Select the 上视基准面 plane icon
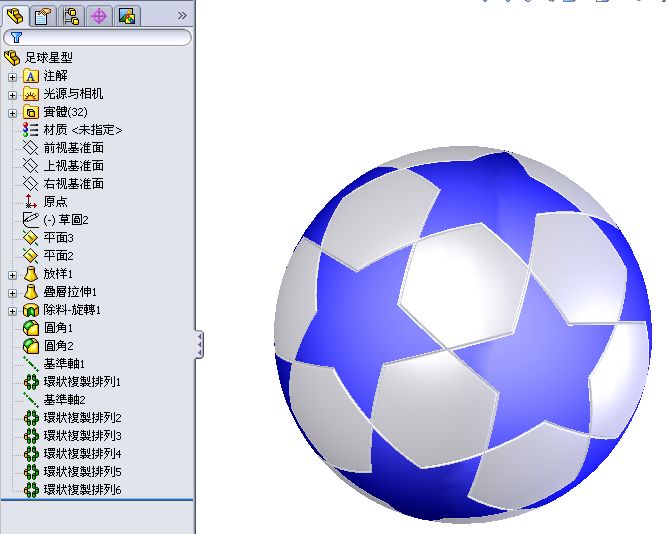Viewport: 667px width, 534px height. click(x=31, y=166)
